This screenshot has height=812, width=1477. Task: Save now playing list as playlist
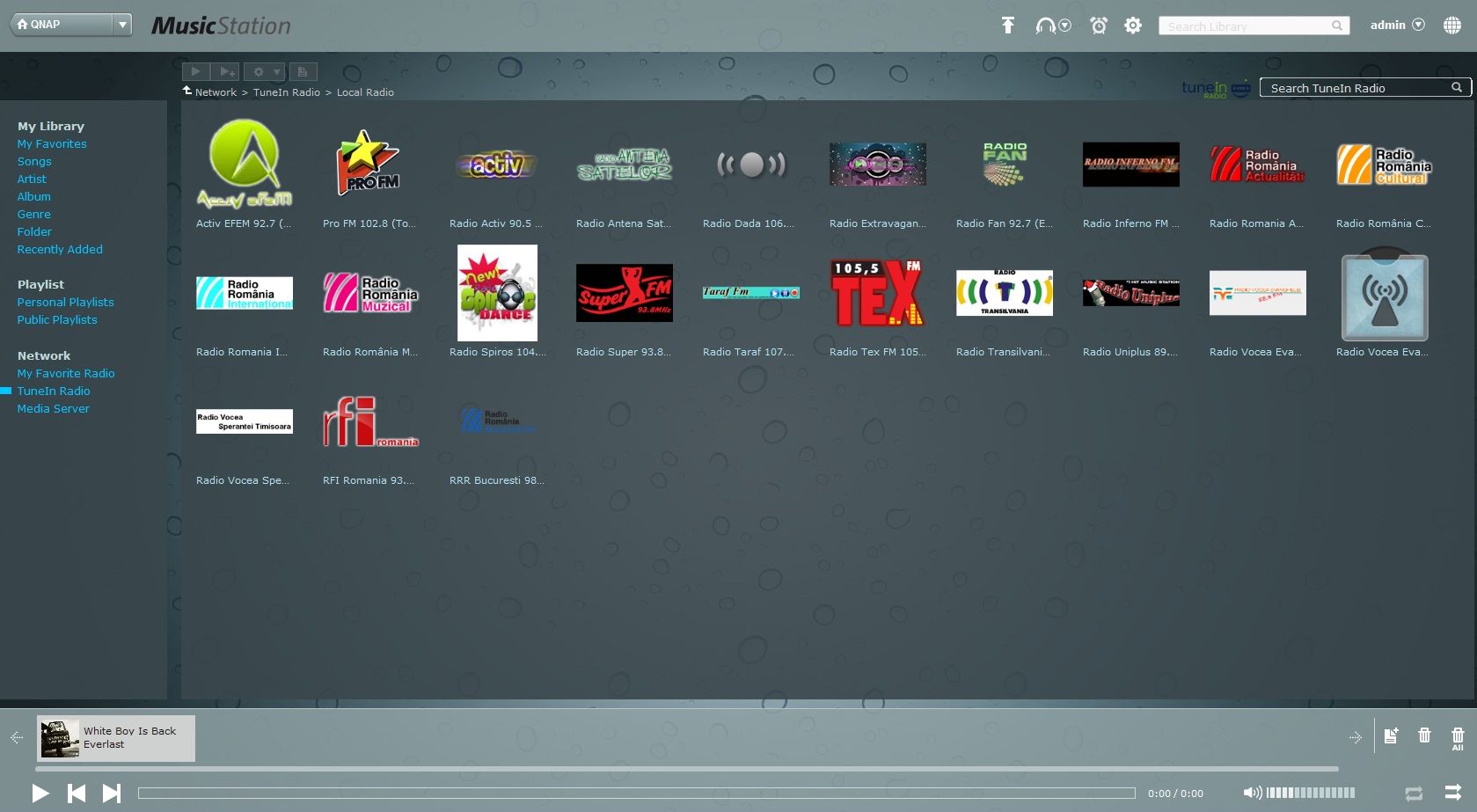[1391, 736]
